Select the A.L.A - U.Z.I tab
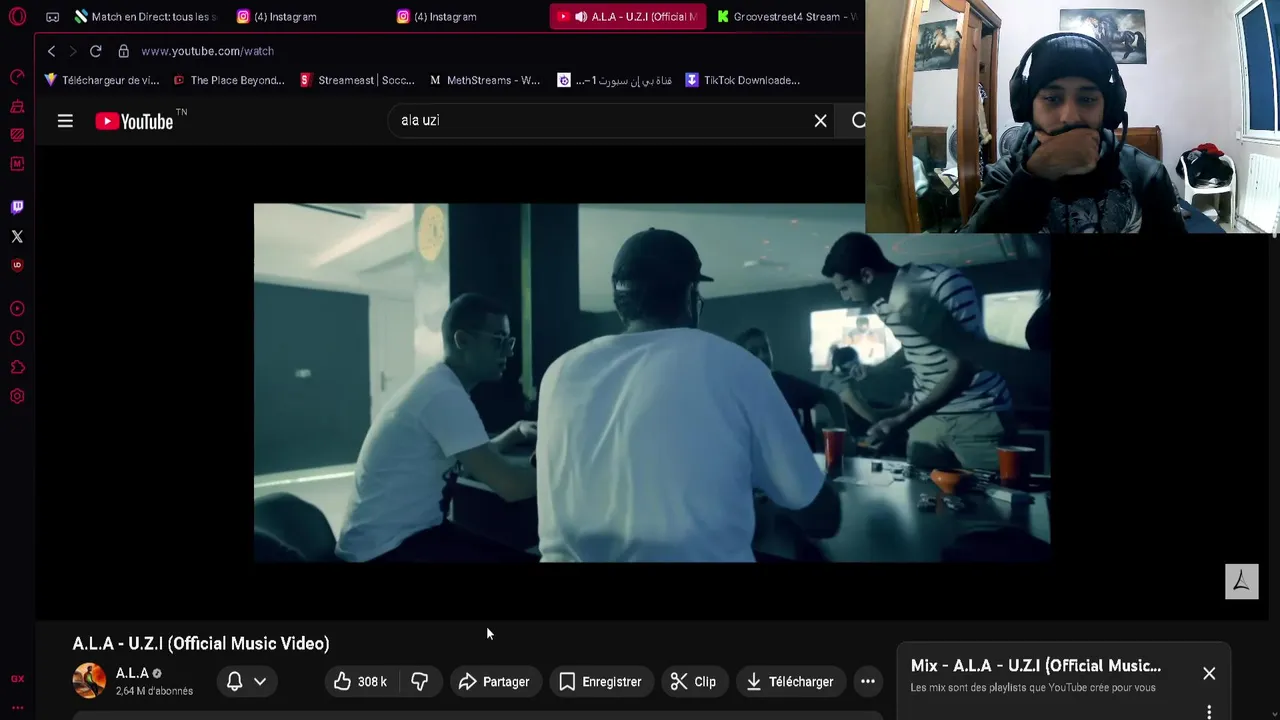The height and width of the screenshot is (720, 1280). pyautogui.click(x=628, y=17)
